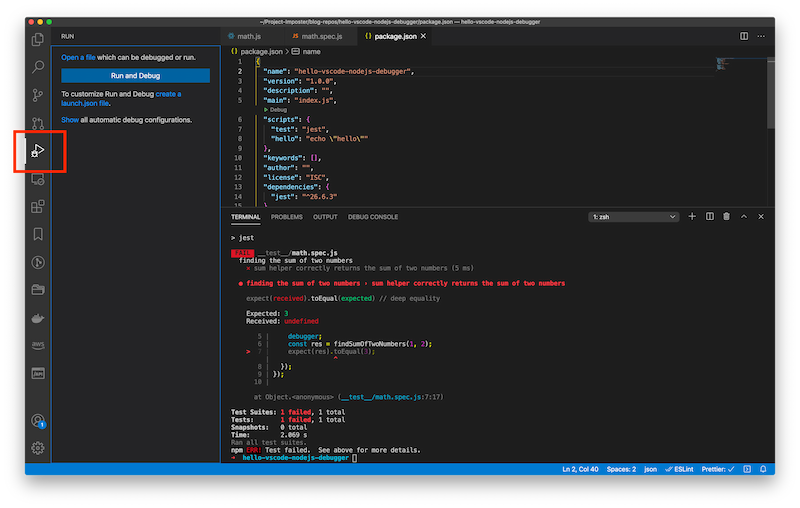Click Show automatic debug configurations link
The image size is (800, 508).
70,120
